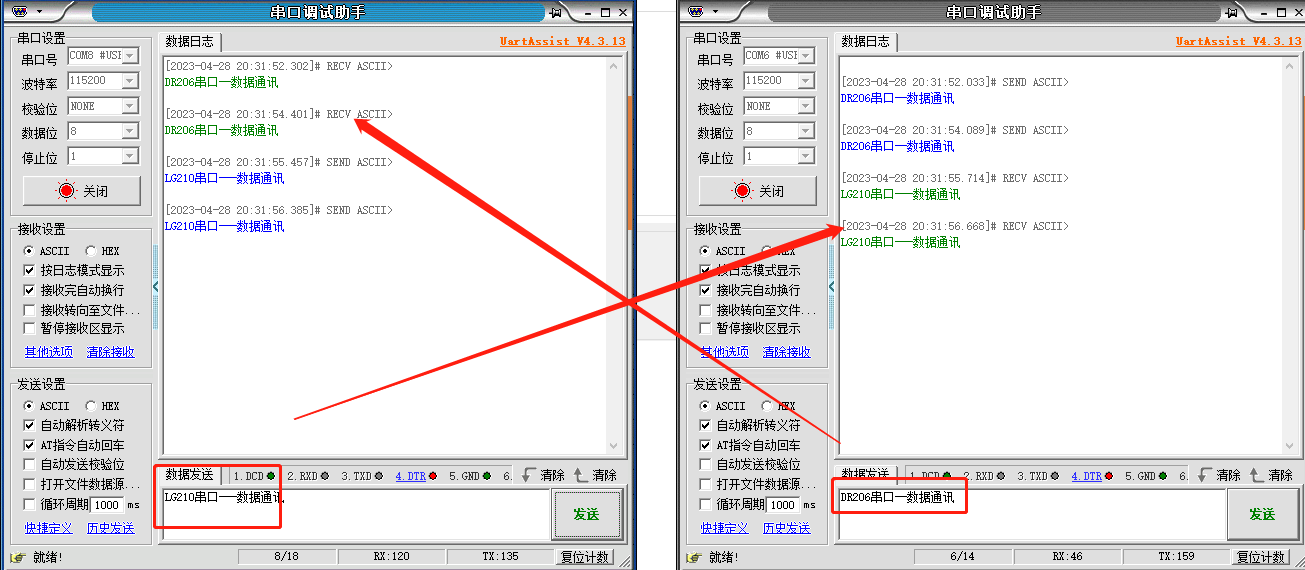Select HEX radio under 发送设置 in COM6 window
The height and width of the screenshot is (570, 1305).
coord(768,407)
